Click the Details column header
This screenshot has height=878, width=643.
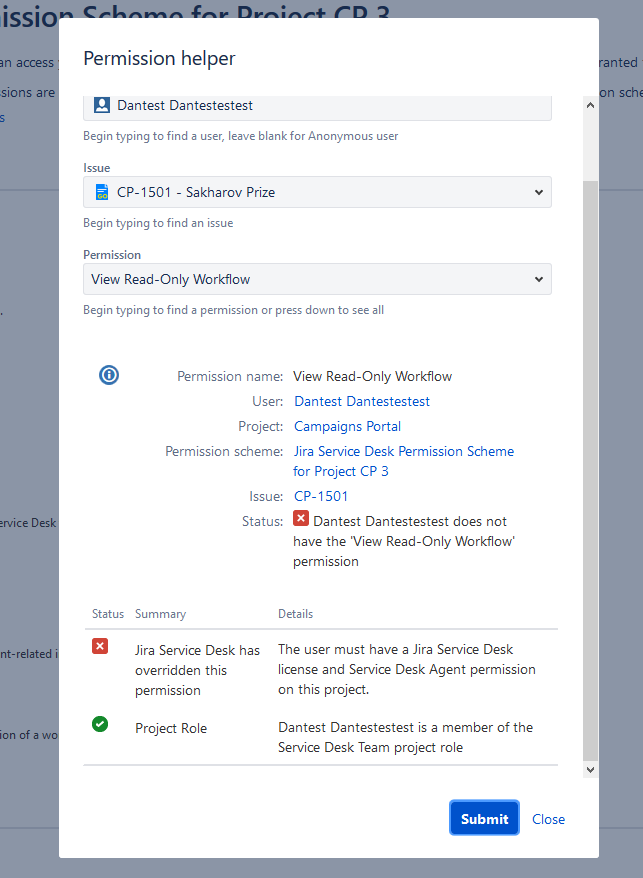point(296,614)
